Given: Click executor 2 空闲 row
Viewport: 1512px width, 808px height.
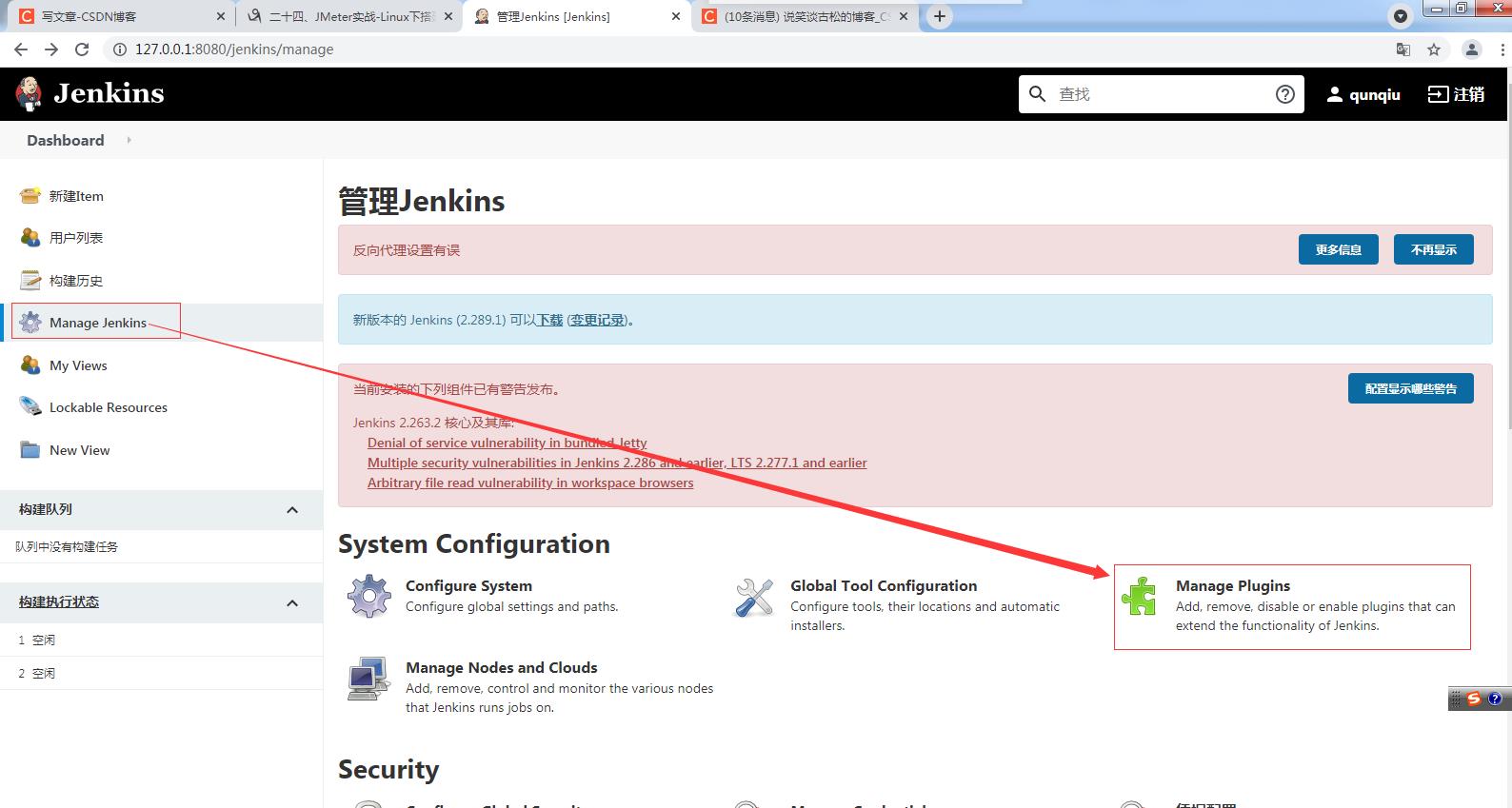Looking at the screenshot, I should [x=161, y=673].
